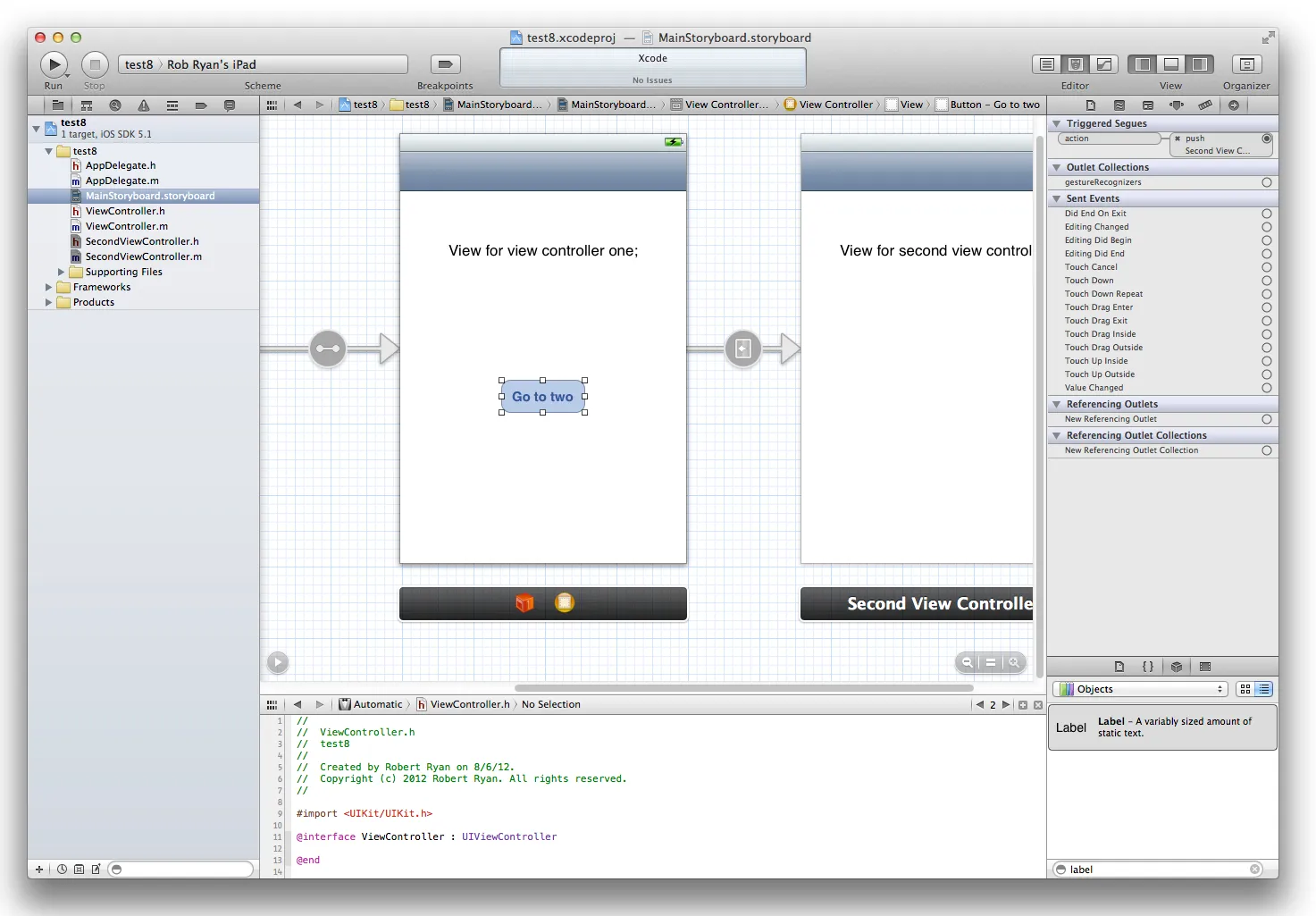
Task: Click the gestureRecognizers connection circle
Action: point(1267,182)
